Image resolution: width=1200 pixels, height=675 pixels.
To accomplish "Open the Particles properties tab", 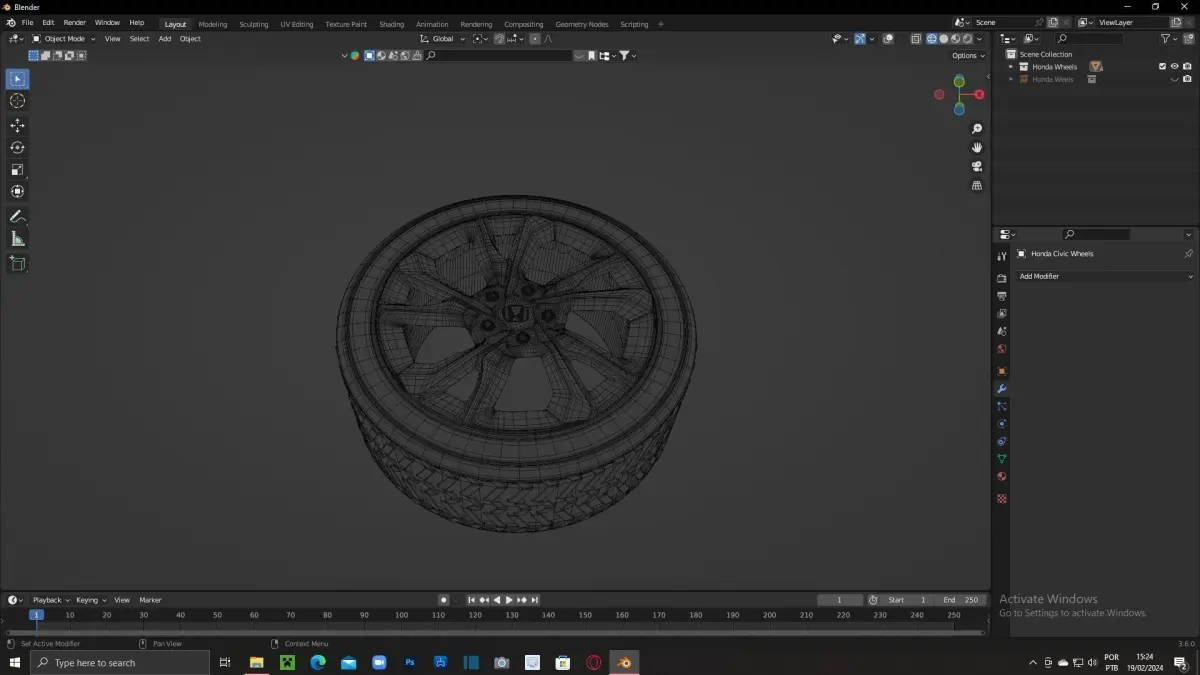I will click(x=1001, y=406).
